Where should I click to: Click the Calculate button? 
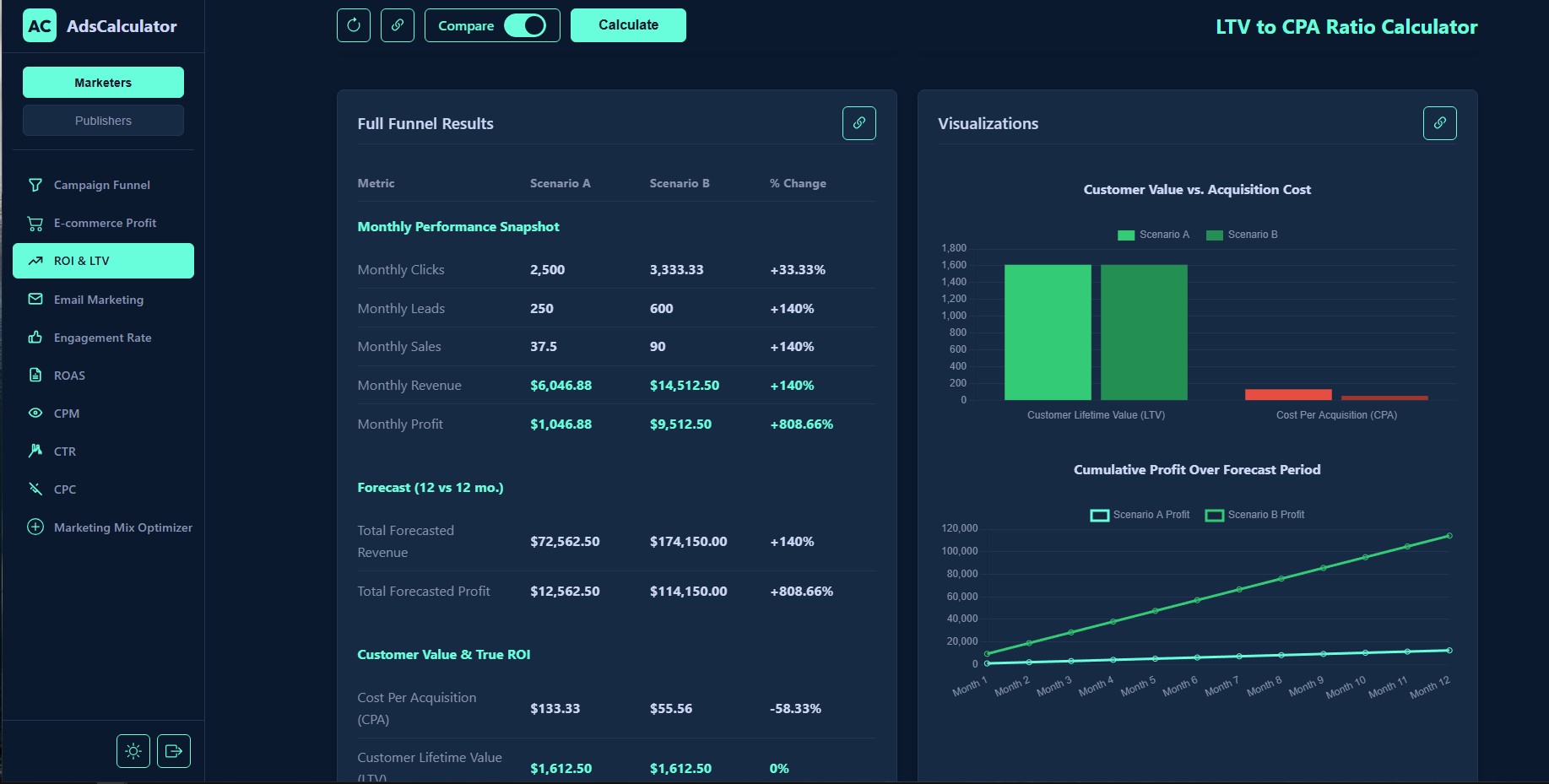click(628, 25)
